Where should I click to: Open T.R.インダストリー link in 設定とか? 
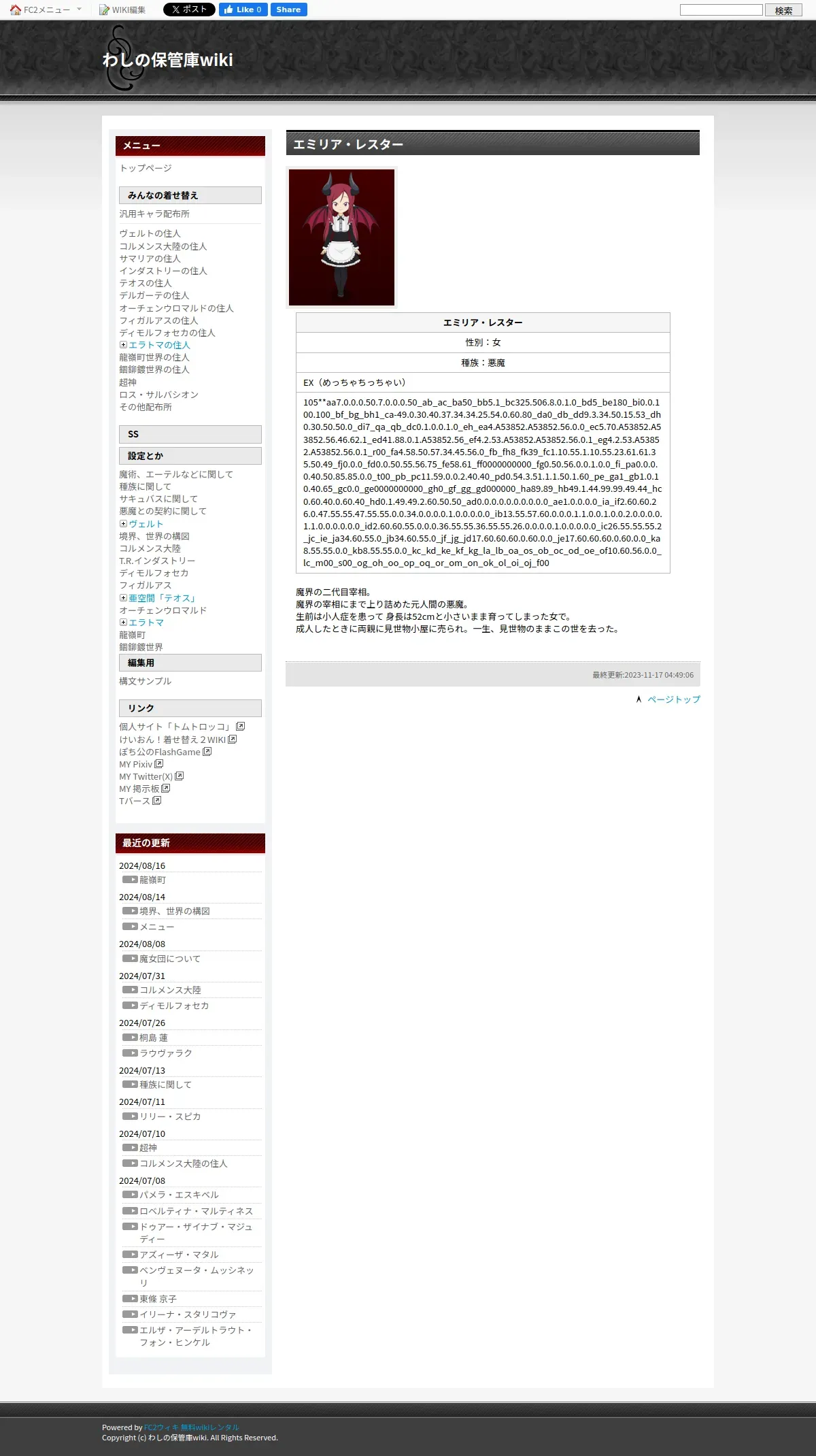(x=157, y=561)
